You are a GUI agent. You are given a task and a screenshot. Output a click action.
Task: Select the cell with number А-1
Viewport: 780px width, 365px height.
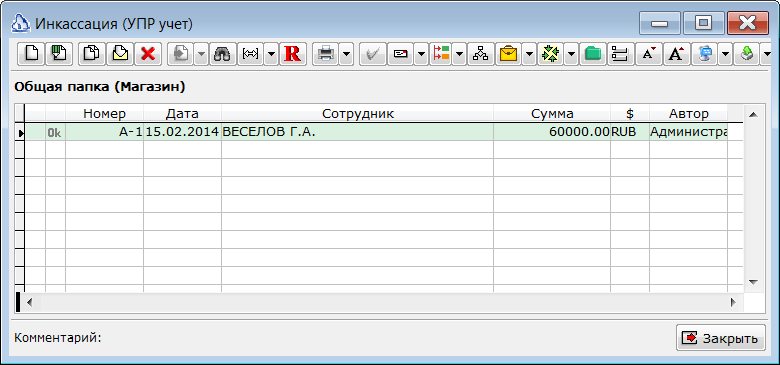[x=104, y=132]
